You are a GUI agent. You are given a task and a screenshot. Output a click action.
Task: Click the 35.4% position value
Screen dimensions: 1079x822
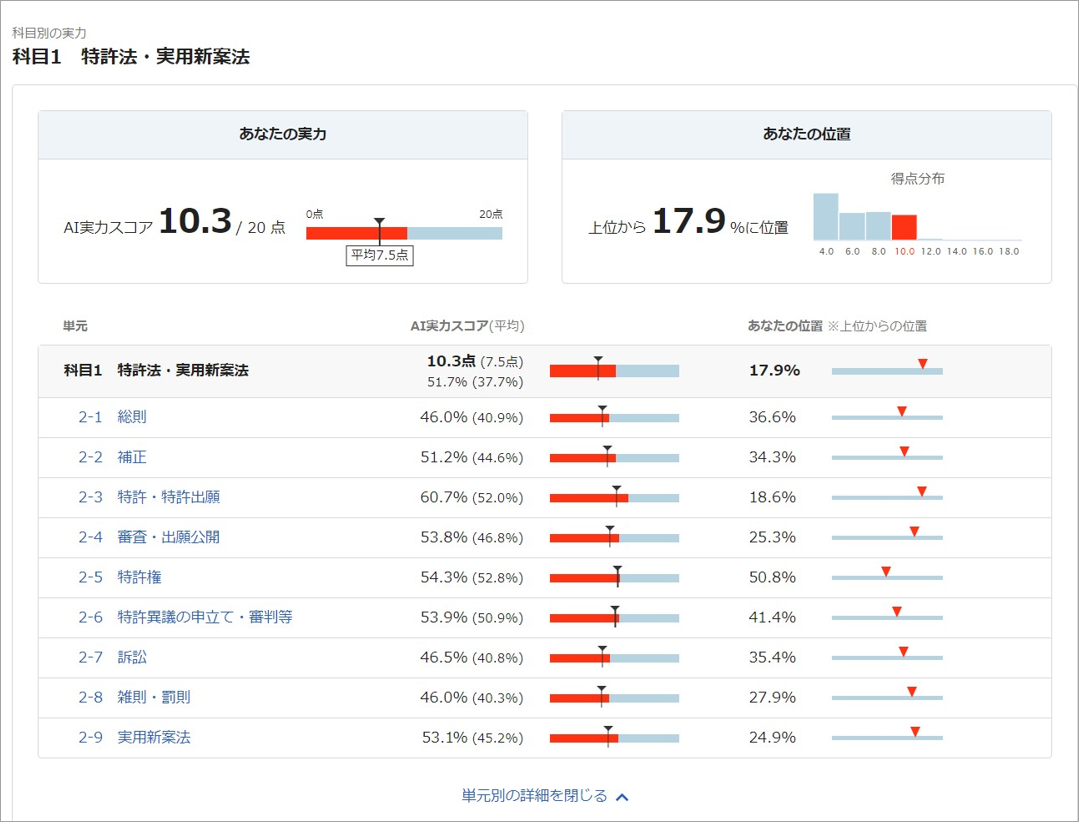(x=772, y=657)
